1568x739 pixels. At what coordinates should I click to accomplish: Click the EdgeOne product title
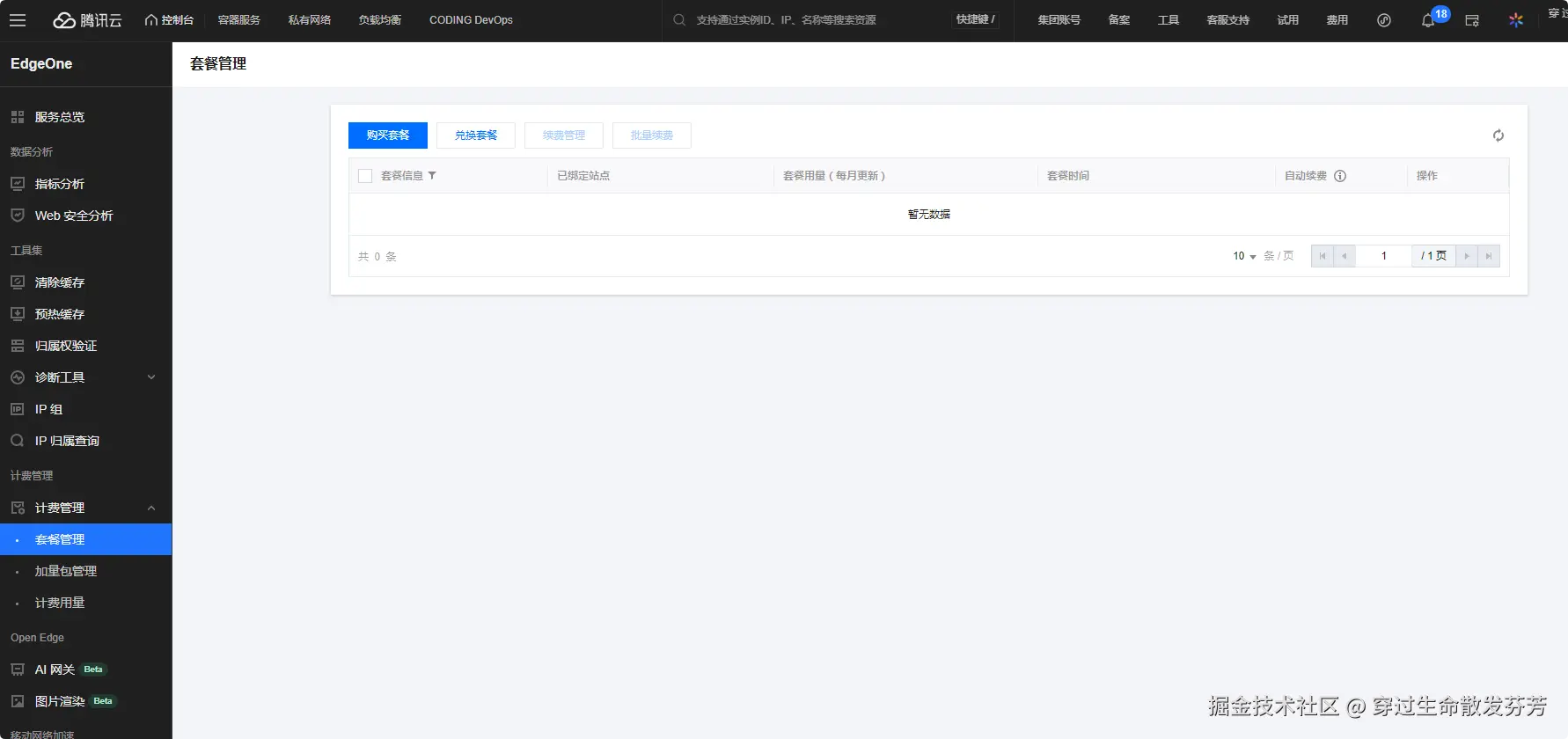[41, 63]
